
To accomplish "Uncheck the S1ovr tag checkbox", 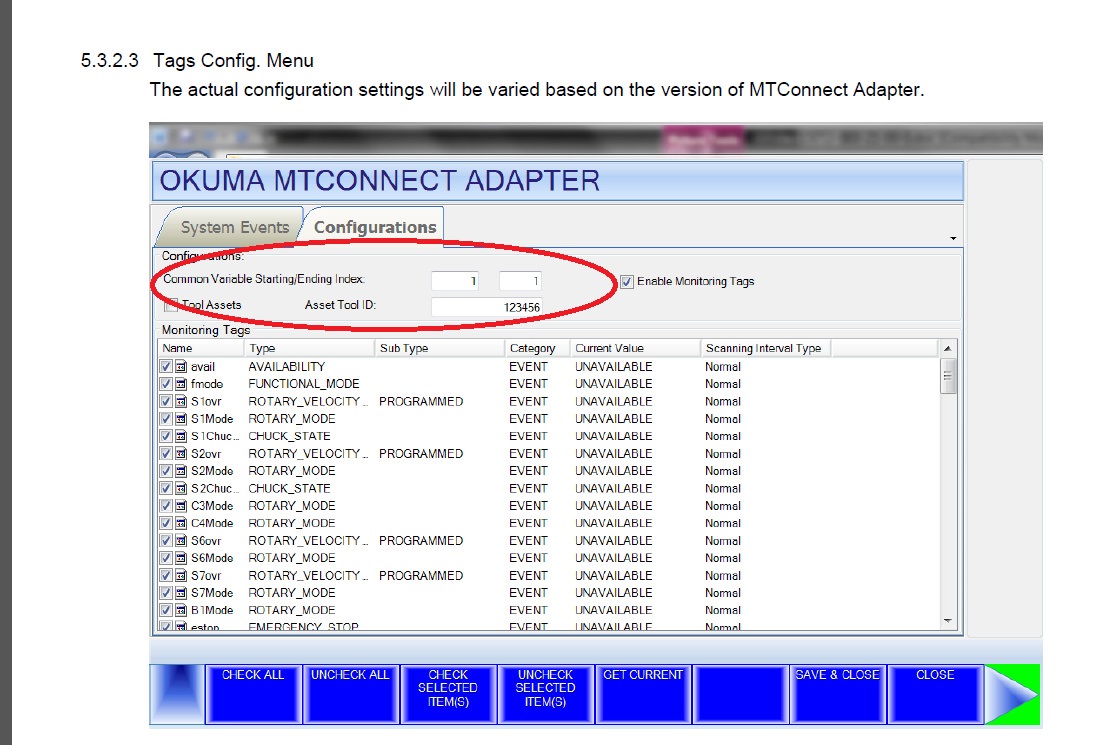I will coord(165,401).
